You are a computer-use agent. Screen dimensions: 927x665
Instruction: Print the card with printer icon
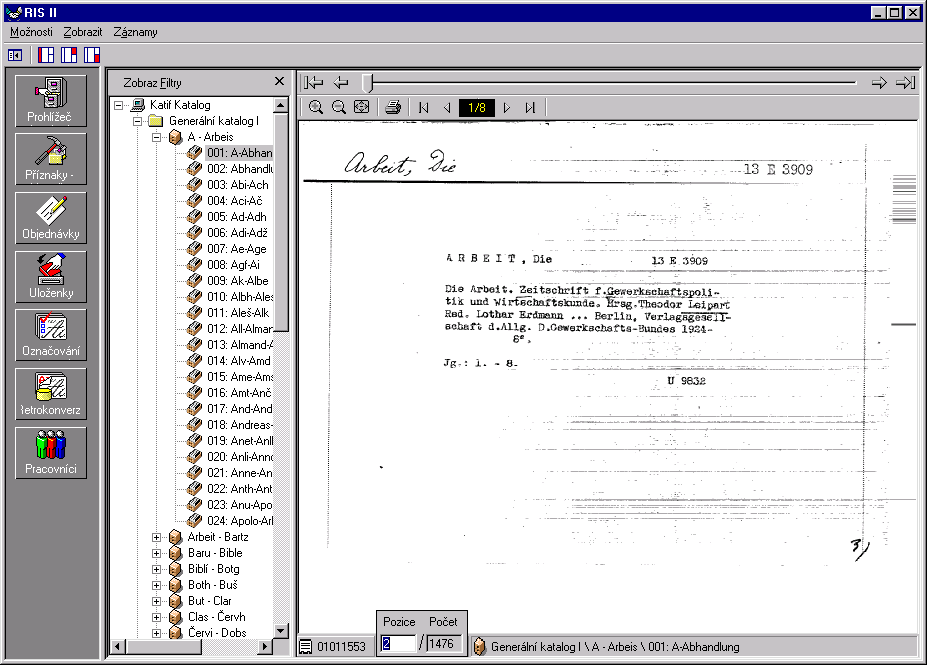click(x=394, y=107)
